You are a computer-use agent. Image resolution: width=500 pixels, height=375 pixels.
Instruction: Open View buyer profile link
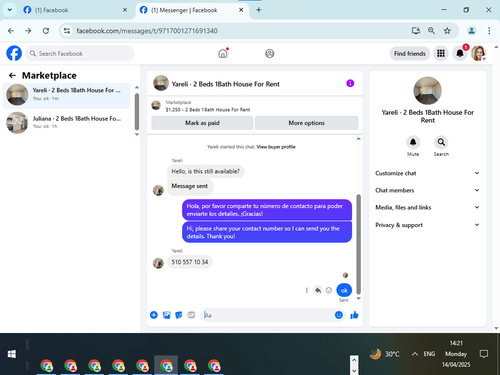pos(276,147)
